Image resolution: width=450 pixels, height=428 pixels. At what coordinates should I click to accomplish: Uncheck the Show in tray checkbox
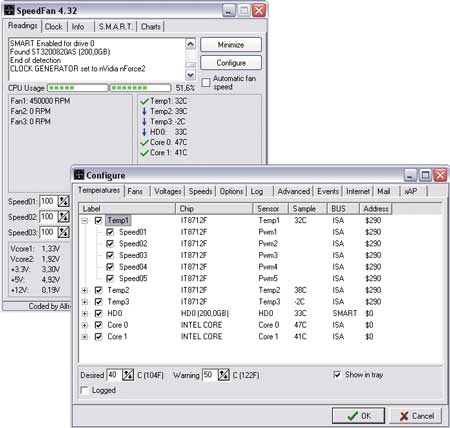[337, 374]
